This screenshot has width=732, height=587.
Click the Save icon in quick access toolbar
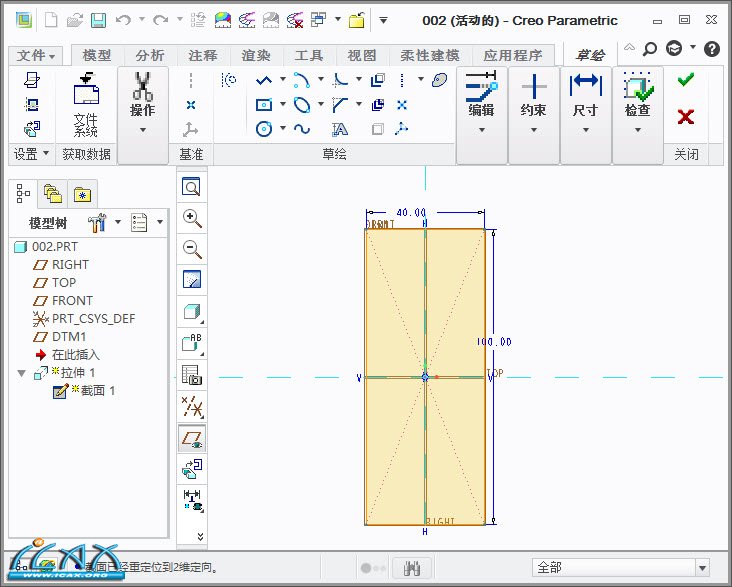tap(98, 20)
